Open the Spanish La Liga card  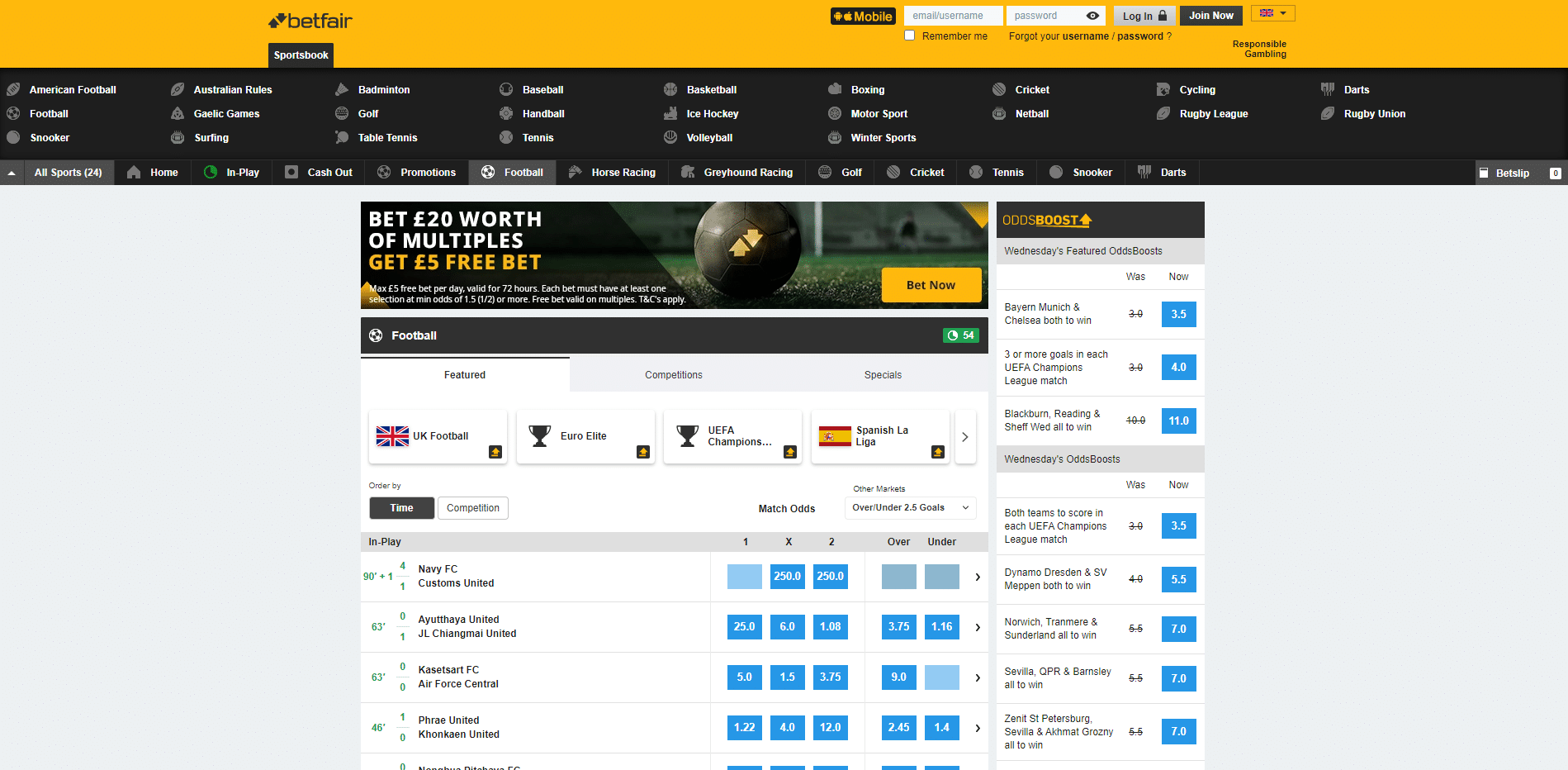point(880,436)
